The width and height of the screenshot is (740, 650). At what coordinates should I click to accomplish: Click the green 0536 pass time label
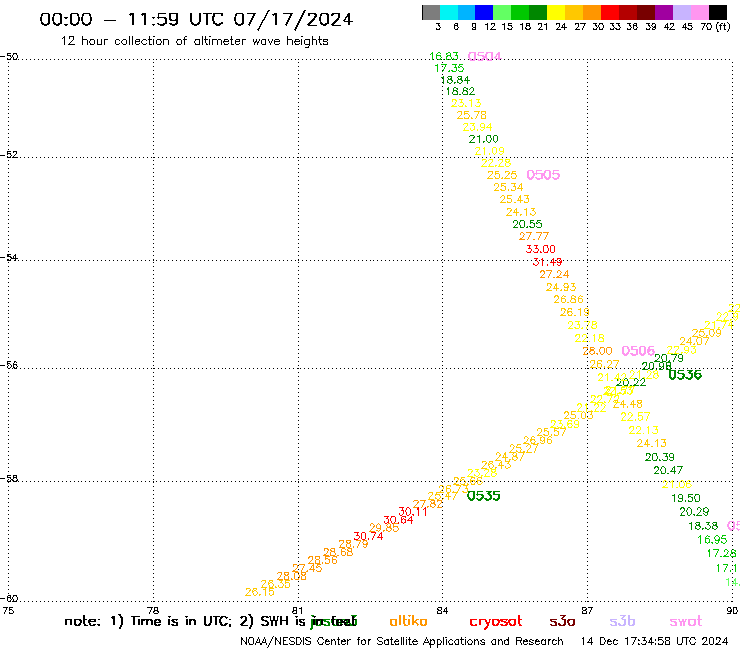point(685,375)
